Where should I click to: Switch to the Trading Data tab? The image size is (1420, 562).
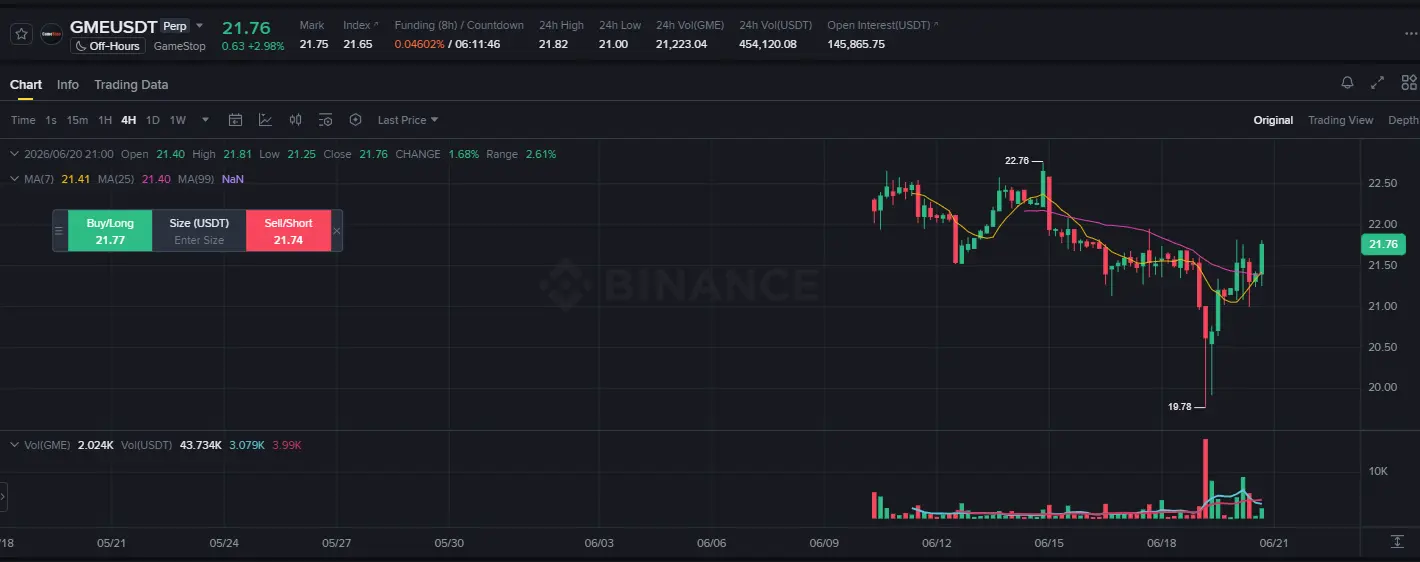click(x=131, y=85)
